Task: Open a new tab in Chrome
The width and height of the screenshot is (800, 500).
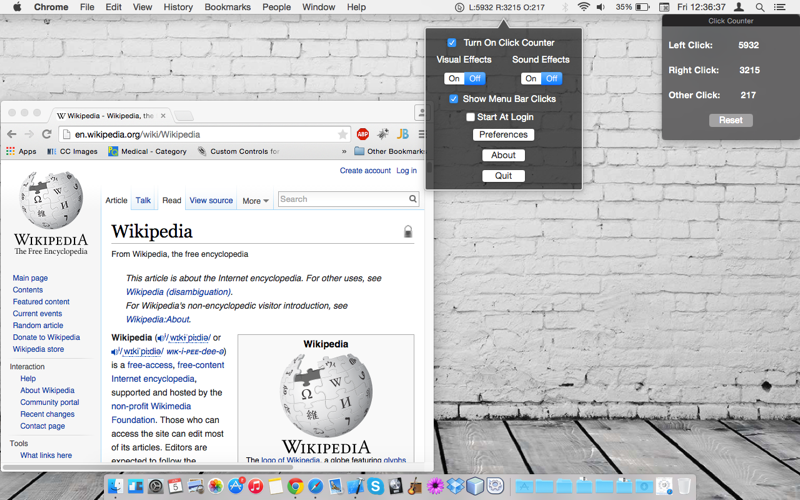Action: (184, 116)
